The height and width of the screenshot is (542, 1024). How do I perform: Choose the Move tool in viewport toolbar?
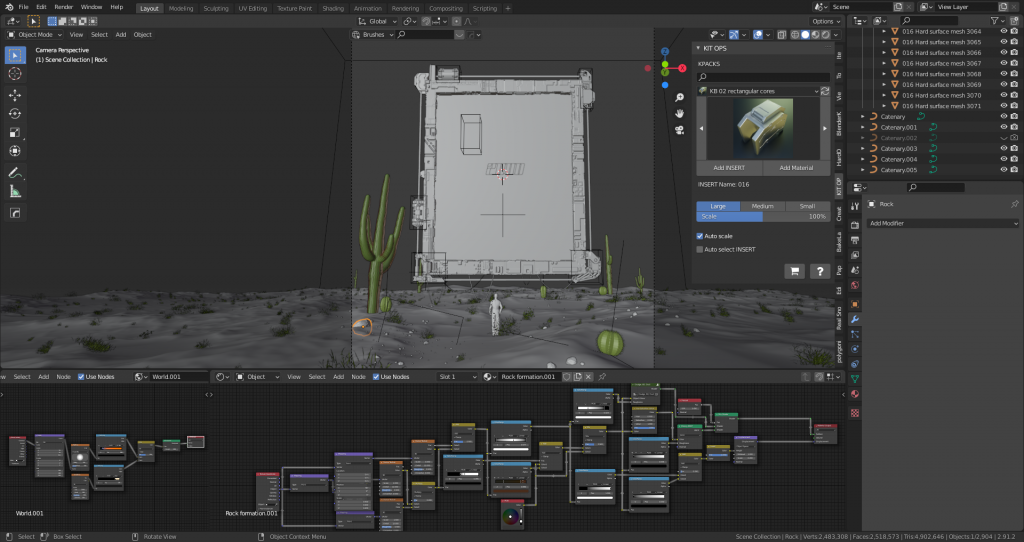pos(14,95)
